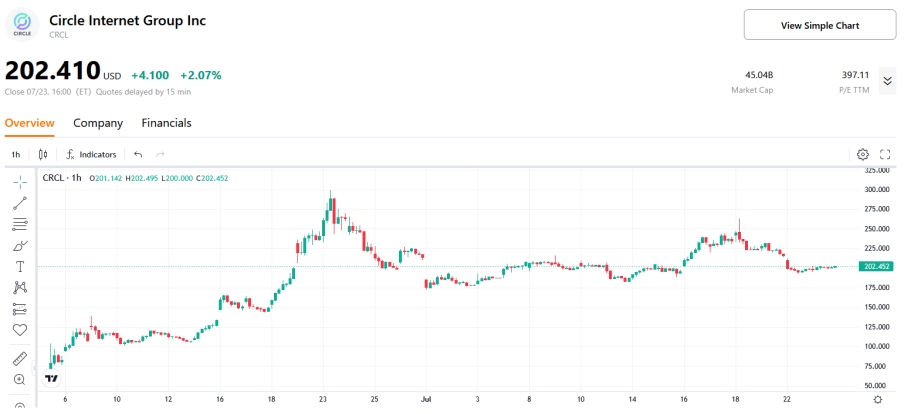Switch to the Company tab
This screenshot has width=904, height=414.
[x=98, y=123]
